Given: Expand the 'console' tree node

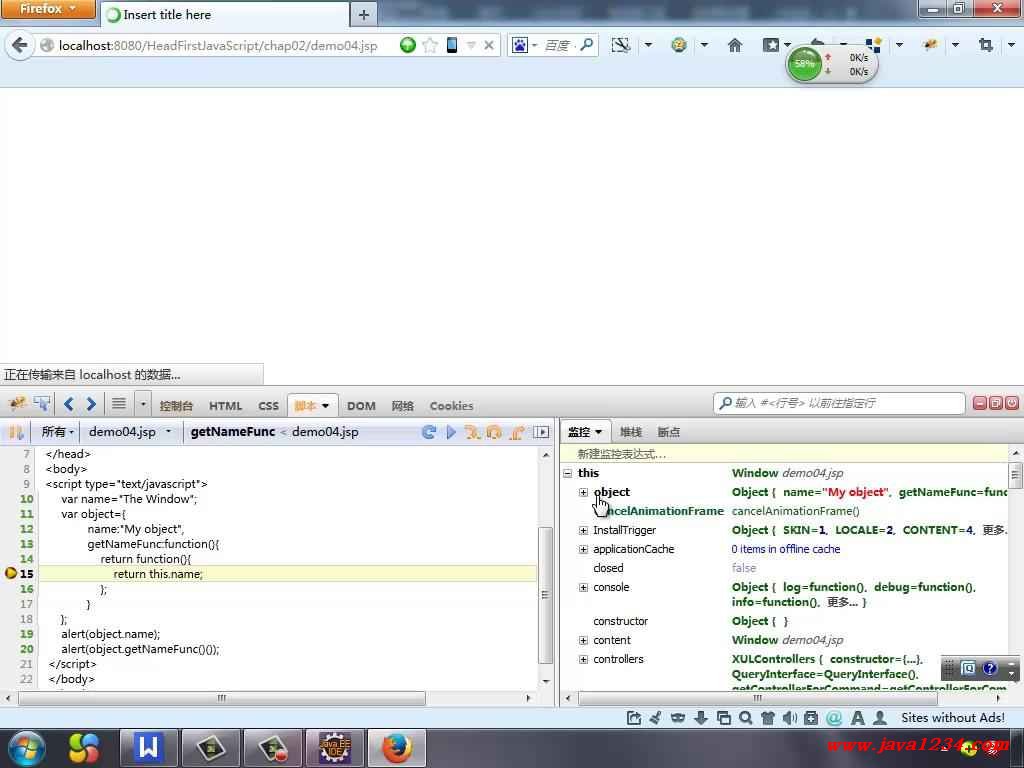Looking at the screenshot, I should click(x=583, y=587).
